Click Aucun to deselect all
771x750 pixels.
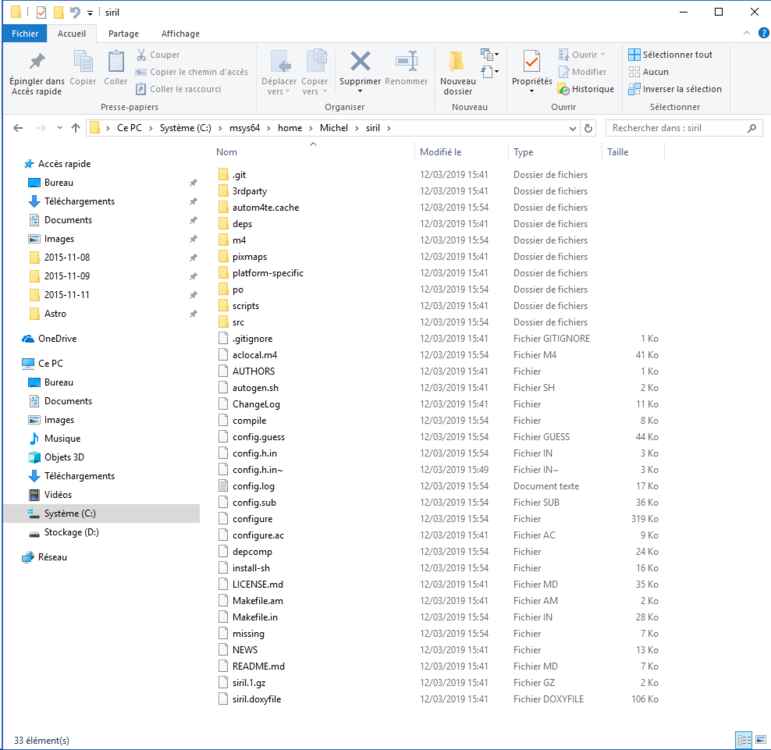click(649, 72)
